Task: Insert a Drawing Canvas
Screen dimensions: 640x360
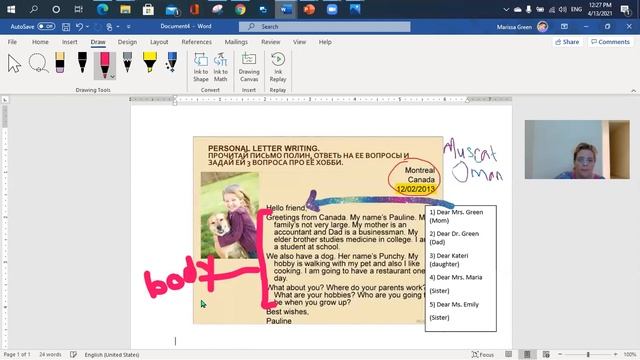Action: coord(249,67)
